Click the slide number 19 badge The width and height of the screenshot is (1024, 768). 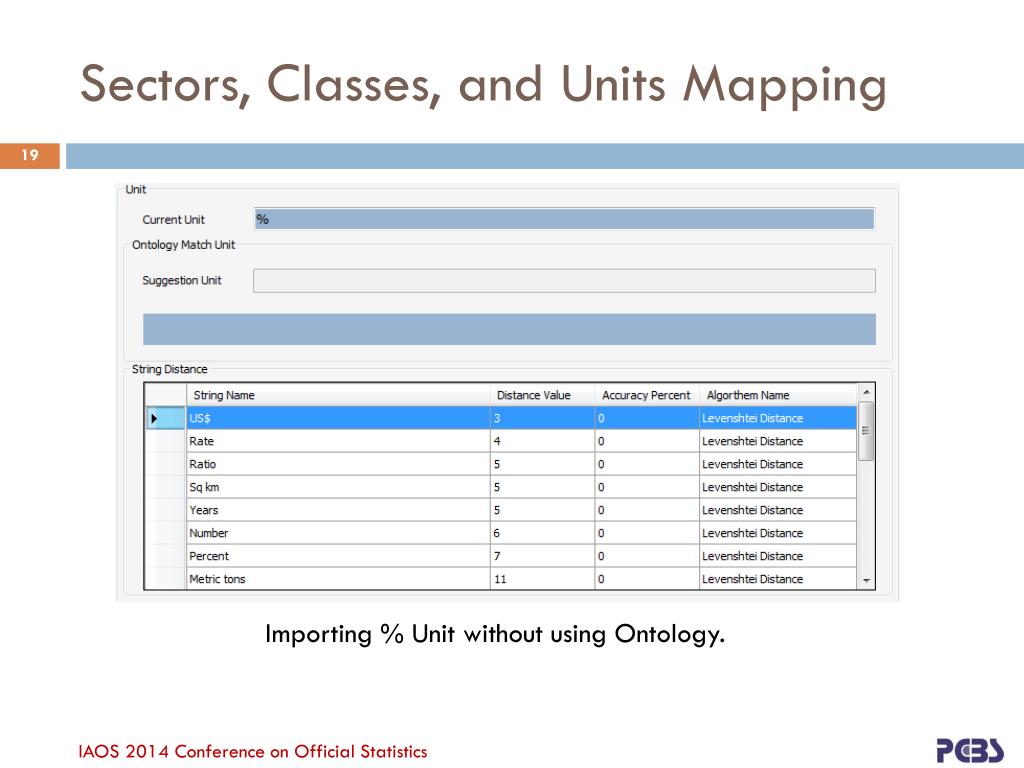click(29, 155)
